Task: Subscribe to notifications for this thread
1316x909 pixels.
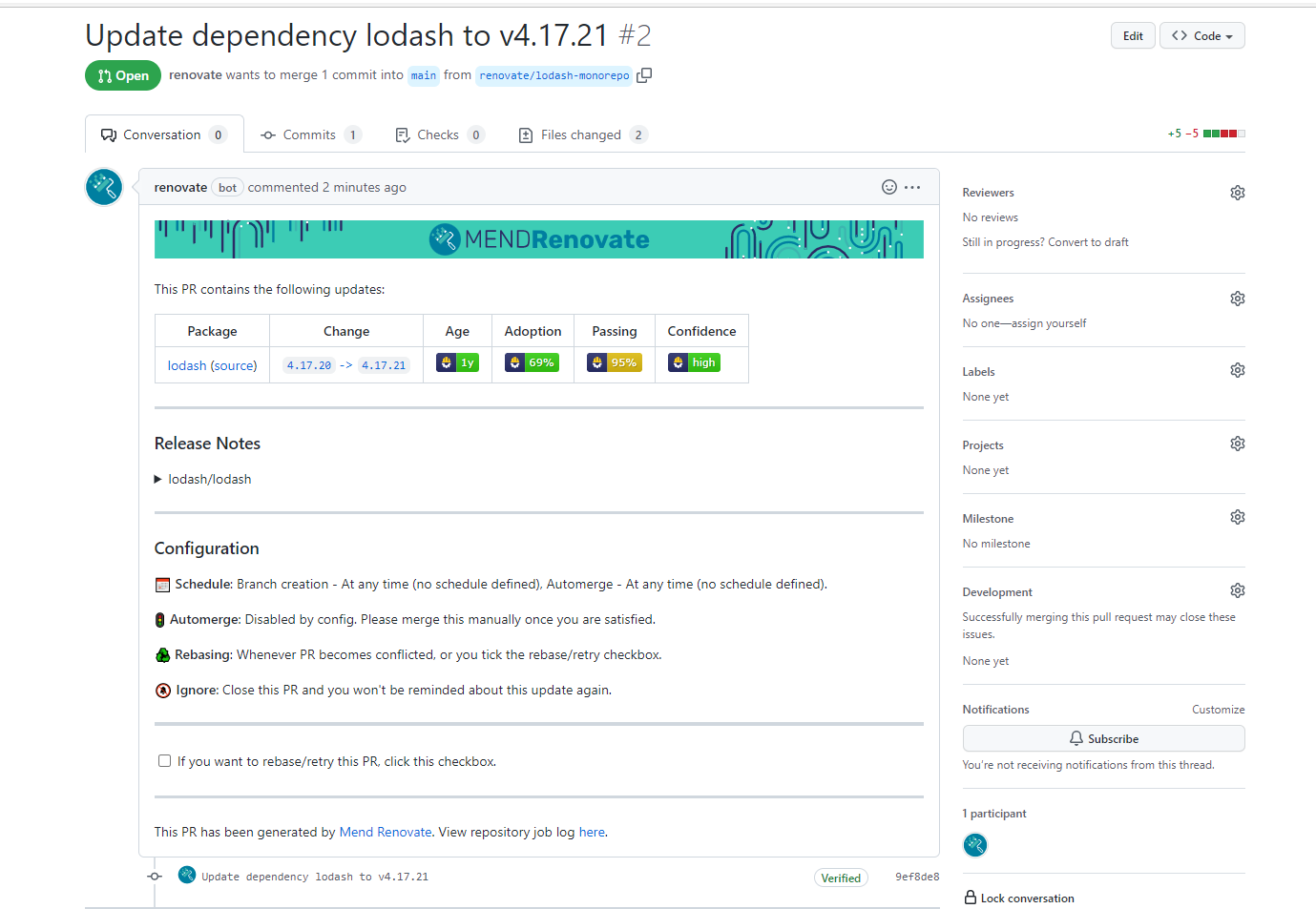Action: 1103,737
